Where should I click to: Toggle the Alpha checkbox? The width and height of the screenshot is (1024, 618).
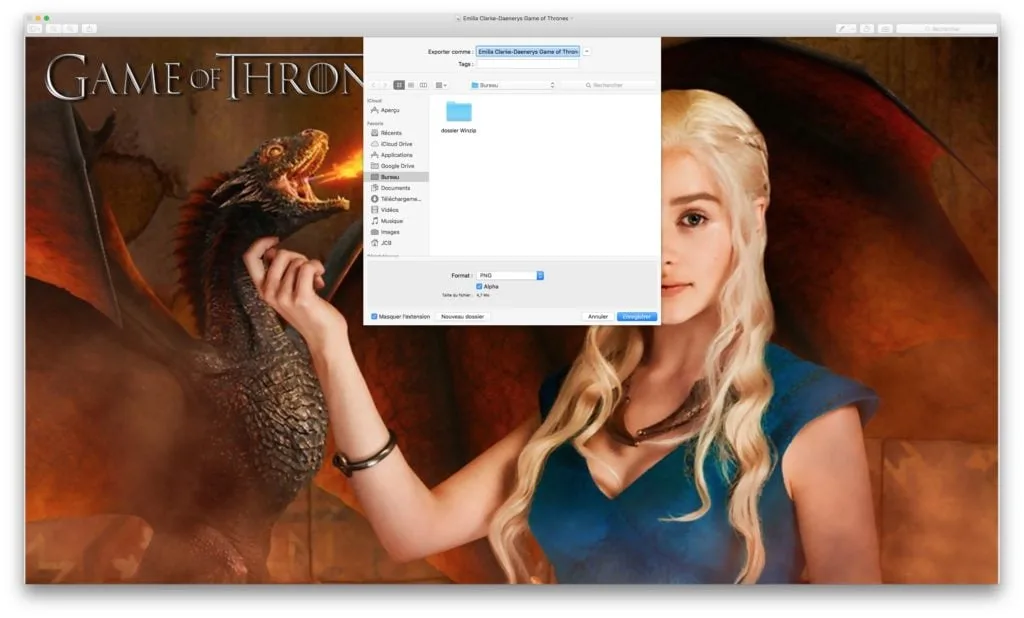pos(479,286)
